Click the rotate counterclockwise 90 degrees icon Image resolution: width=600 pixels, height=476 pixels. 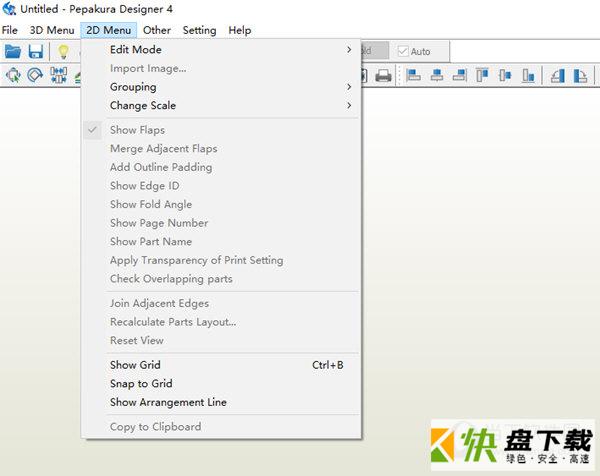558,75
